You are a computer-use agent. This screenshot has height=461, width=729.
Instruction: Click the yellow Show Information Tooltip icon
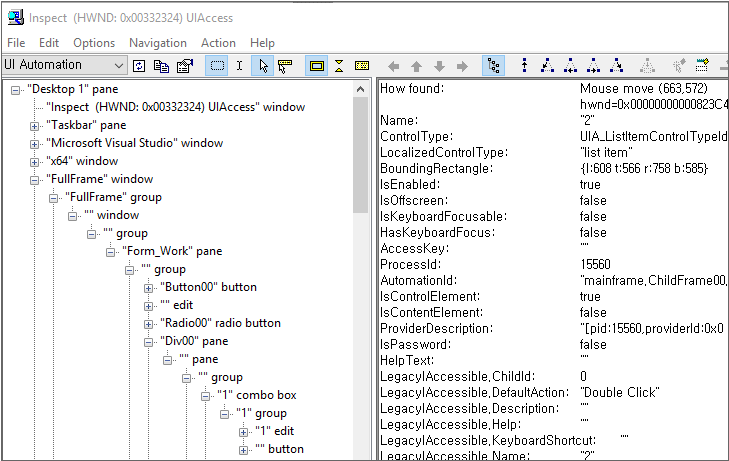(362, 66)
